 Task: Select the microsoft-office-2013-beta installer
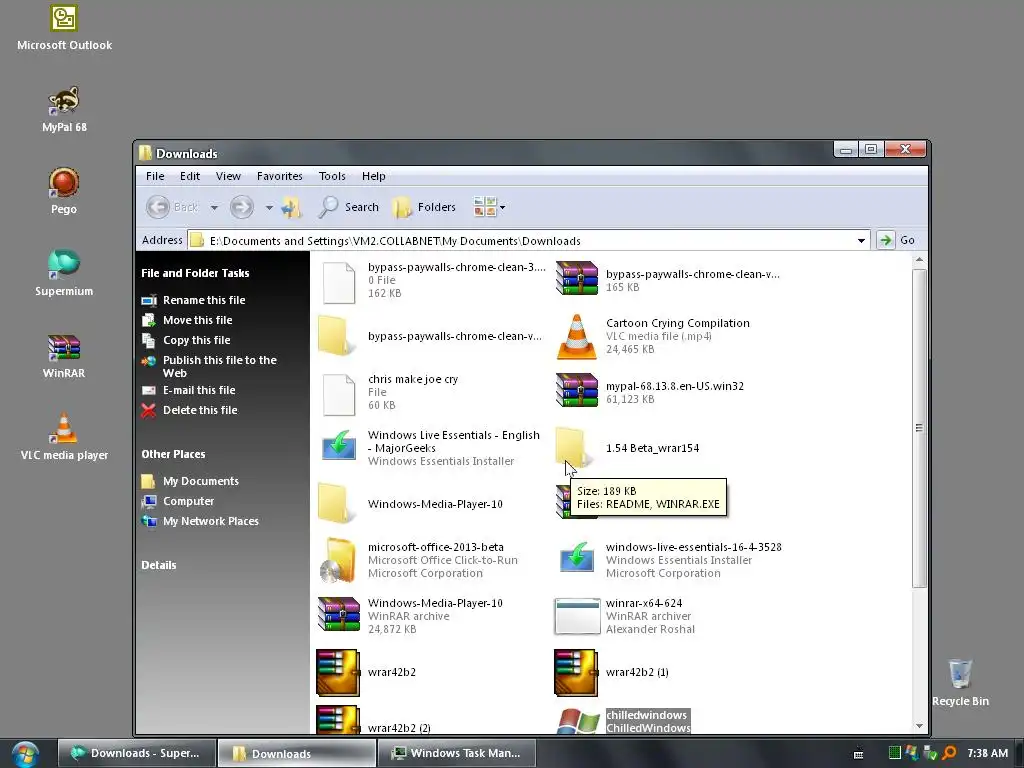pyautogui.click(x=419, y=560)
